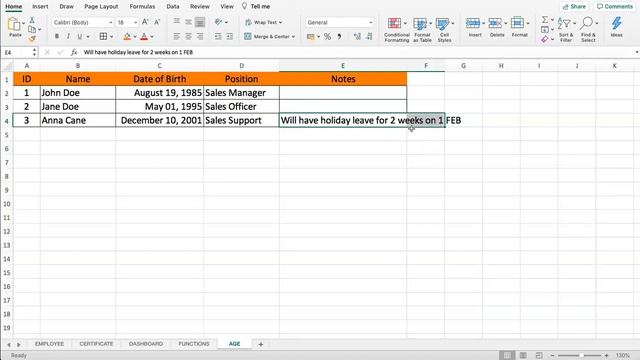This screenshot has height=360, width=640.
Task: Open the font name dropdown
Action: (111, 22)
